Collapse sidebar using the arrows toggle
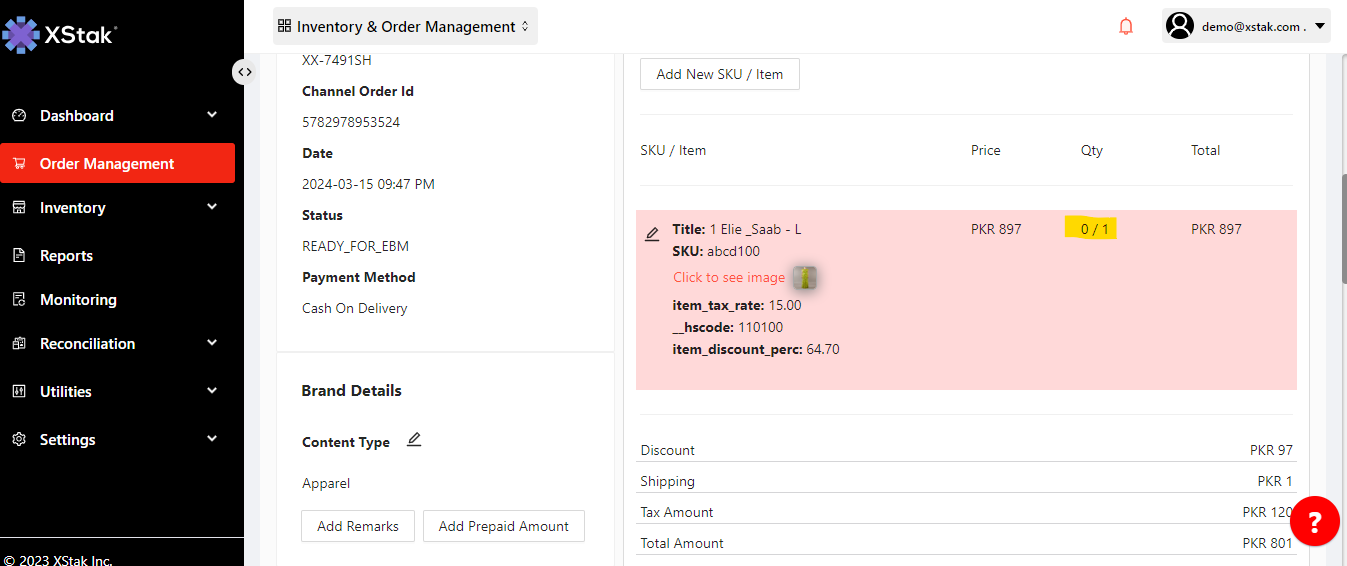This screenshot has width=1347, height=566. click(x=244, y=72)
